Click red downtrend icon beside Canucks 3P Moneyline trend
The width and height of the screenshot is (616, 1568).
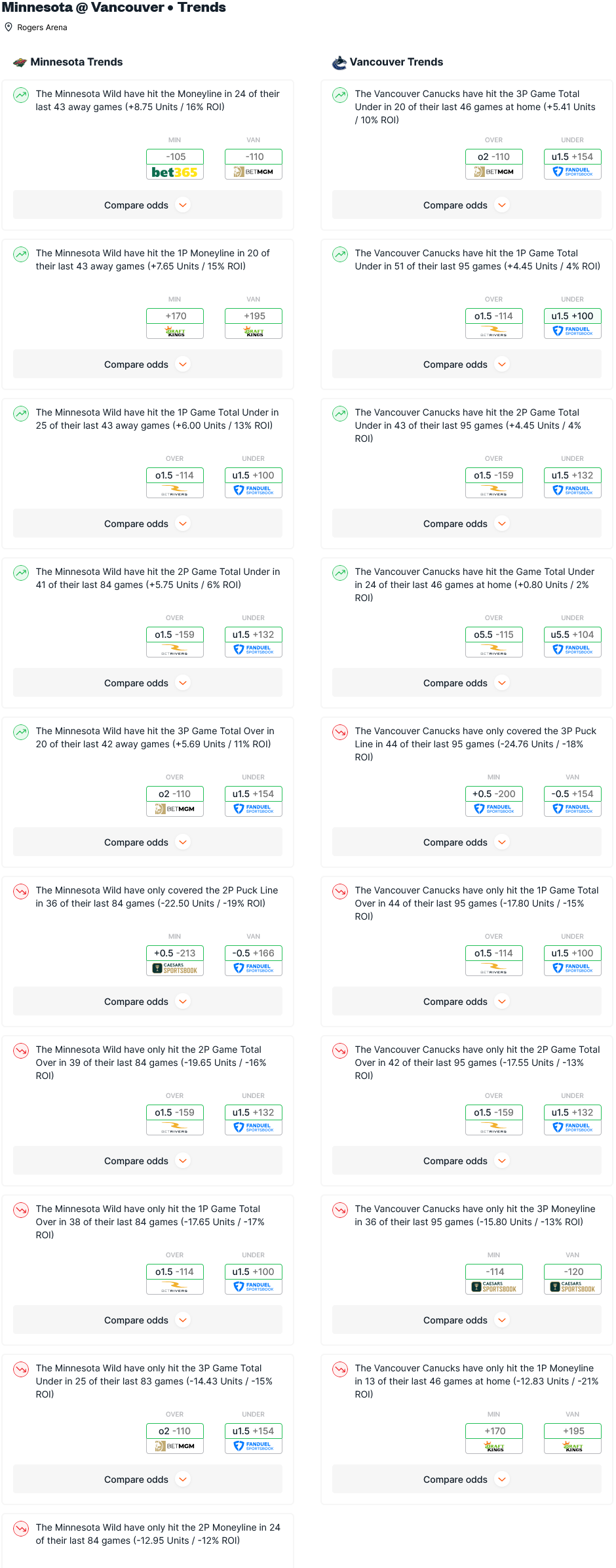coord(340,1210)
